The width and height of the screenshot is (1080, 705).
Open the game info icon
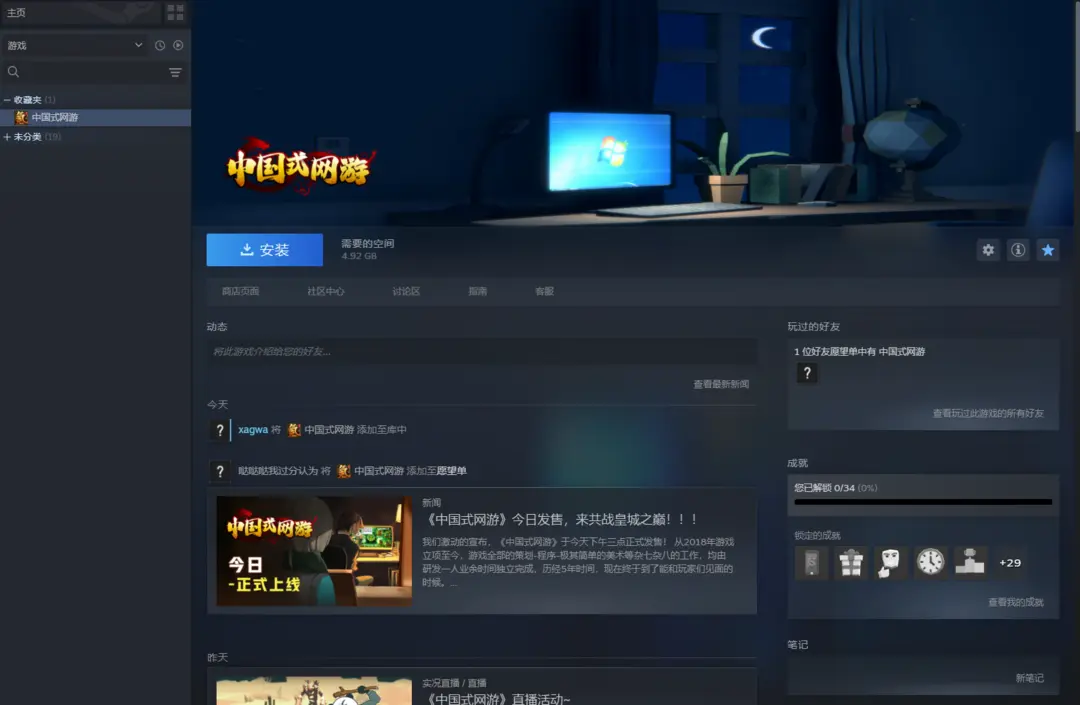1018,250
